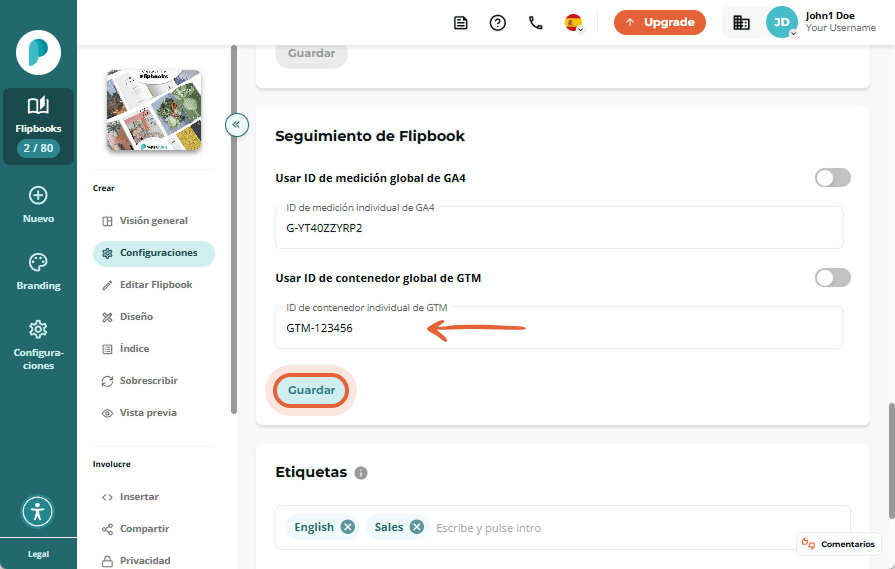This screenshot has height=569, width=895.
Task: Click the 2 / 80 flipbooks counter badge
Action: (38, 148)
